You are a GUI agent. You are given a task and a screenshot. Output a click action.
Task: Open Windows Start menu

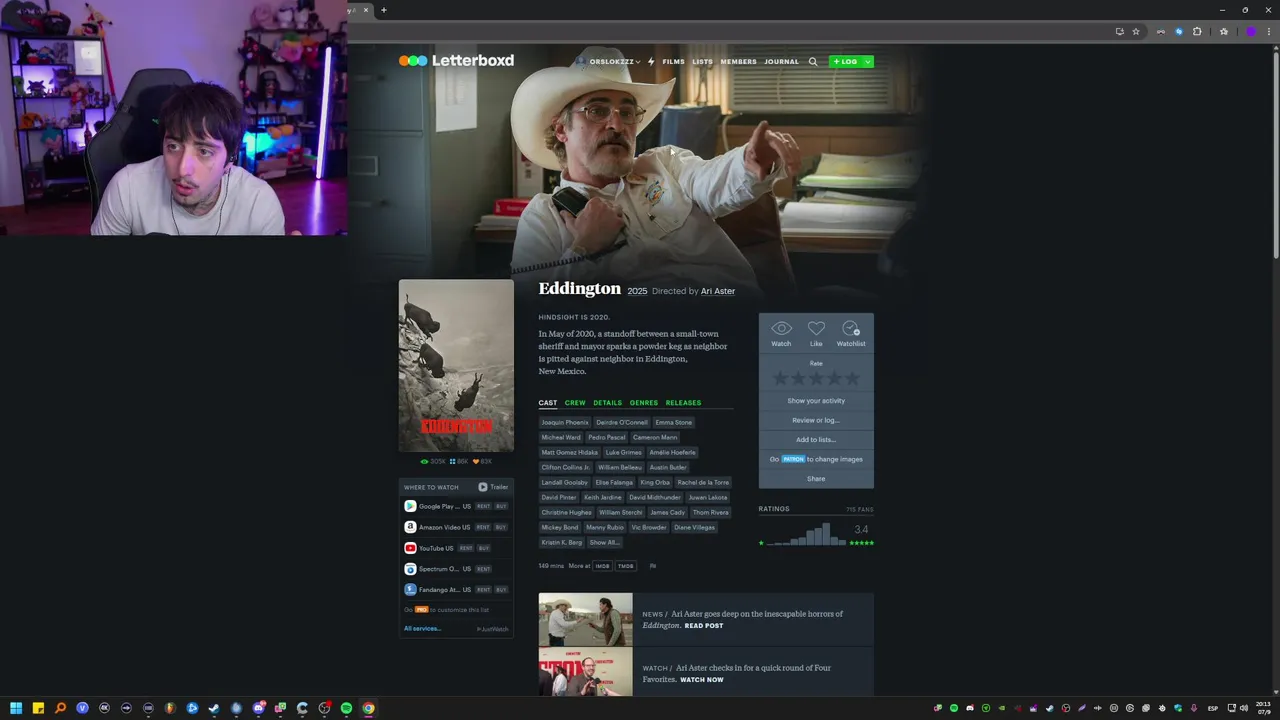pyautogui.click(x=16, y=708)
